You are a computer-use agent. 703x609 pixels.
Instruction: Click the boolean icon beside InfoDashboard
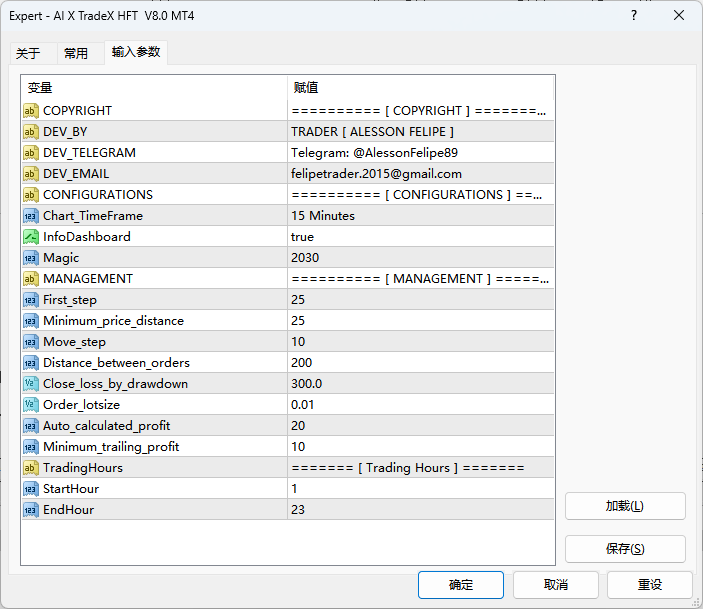click(30, 237)
